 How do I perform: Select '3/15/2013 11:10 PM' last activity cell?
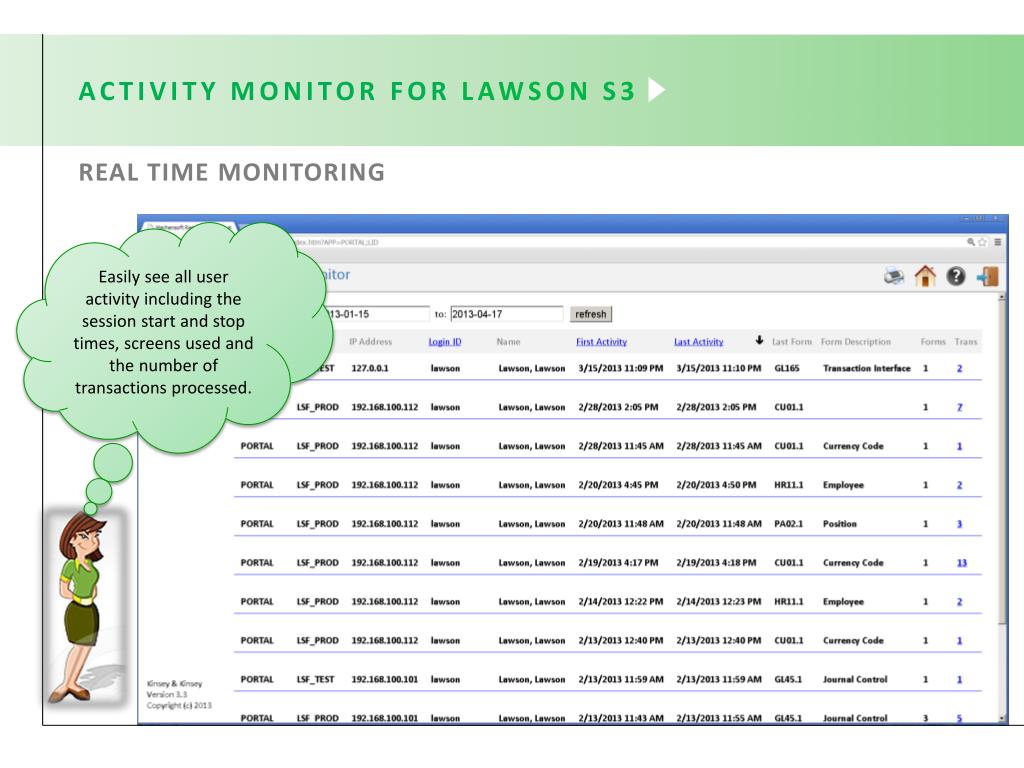coord(719,368)
